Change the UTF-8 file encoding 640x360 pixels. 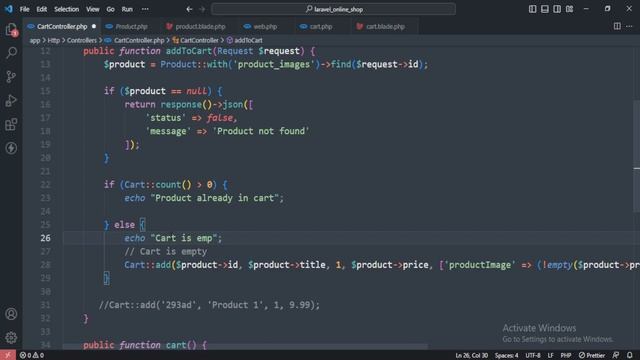click(533, 355)
